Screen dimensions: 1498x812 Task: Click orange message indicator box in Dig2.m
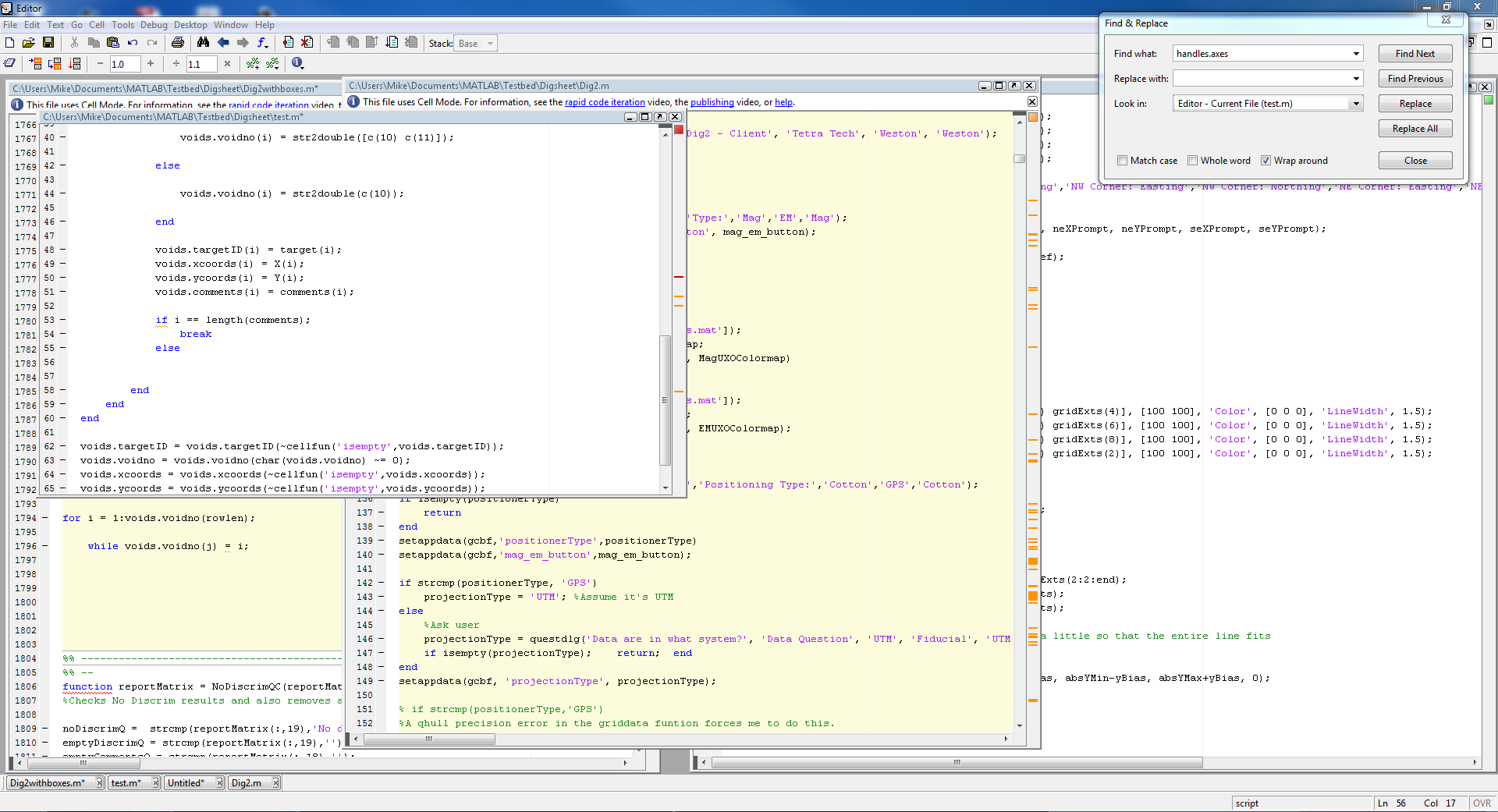1033,117
